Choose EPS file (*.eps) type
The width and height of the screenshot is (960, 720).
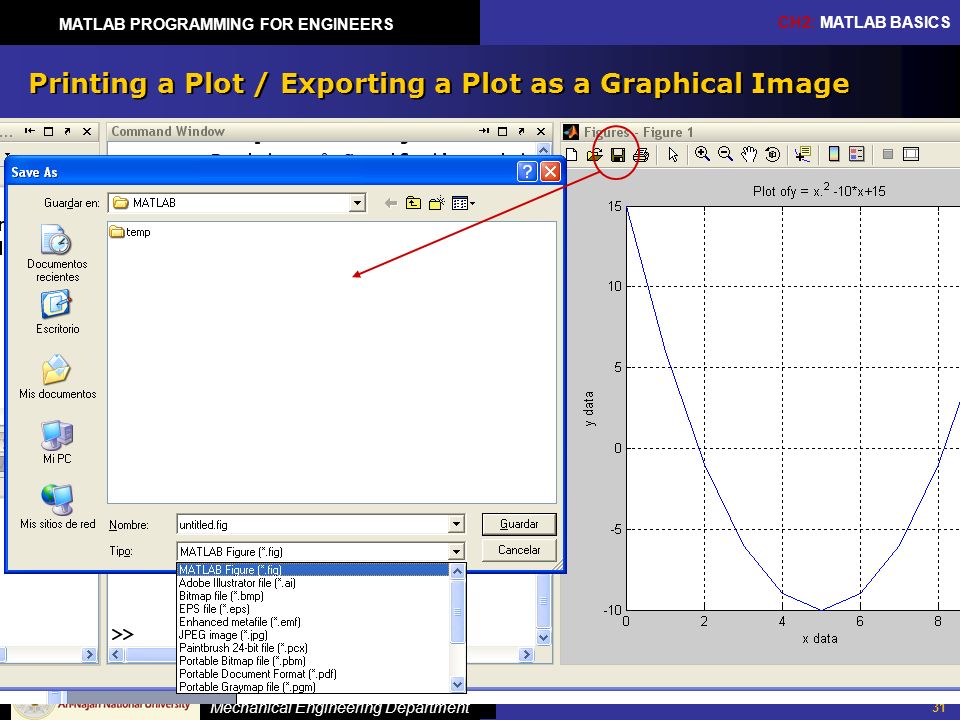(x=313, y=609)
